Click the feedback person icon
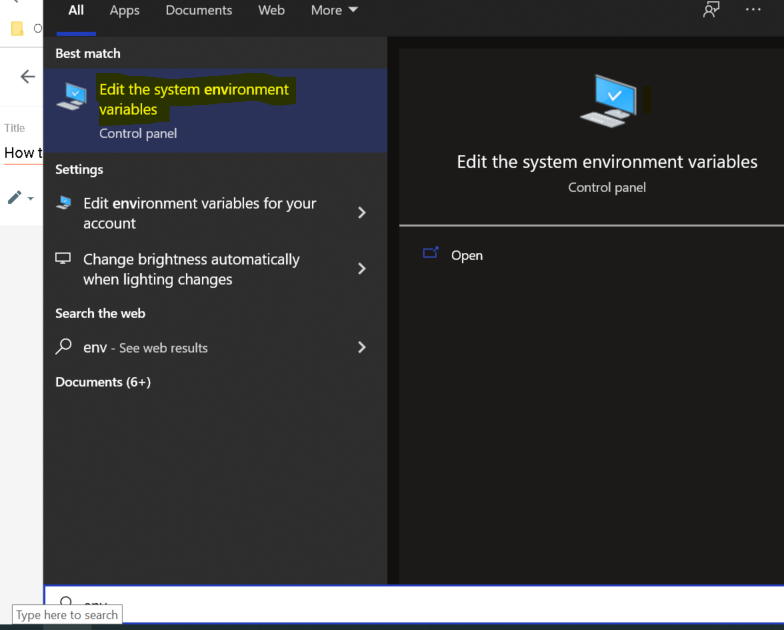Image resolution: width=784 pixels, height=630 pixels. click(x=710, y=10)
